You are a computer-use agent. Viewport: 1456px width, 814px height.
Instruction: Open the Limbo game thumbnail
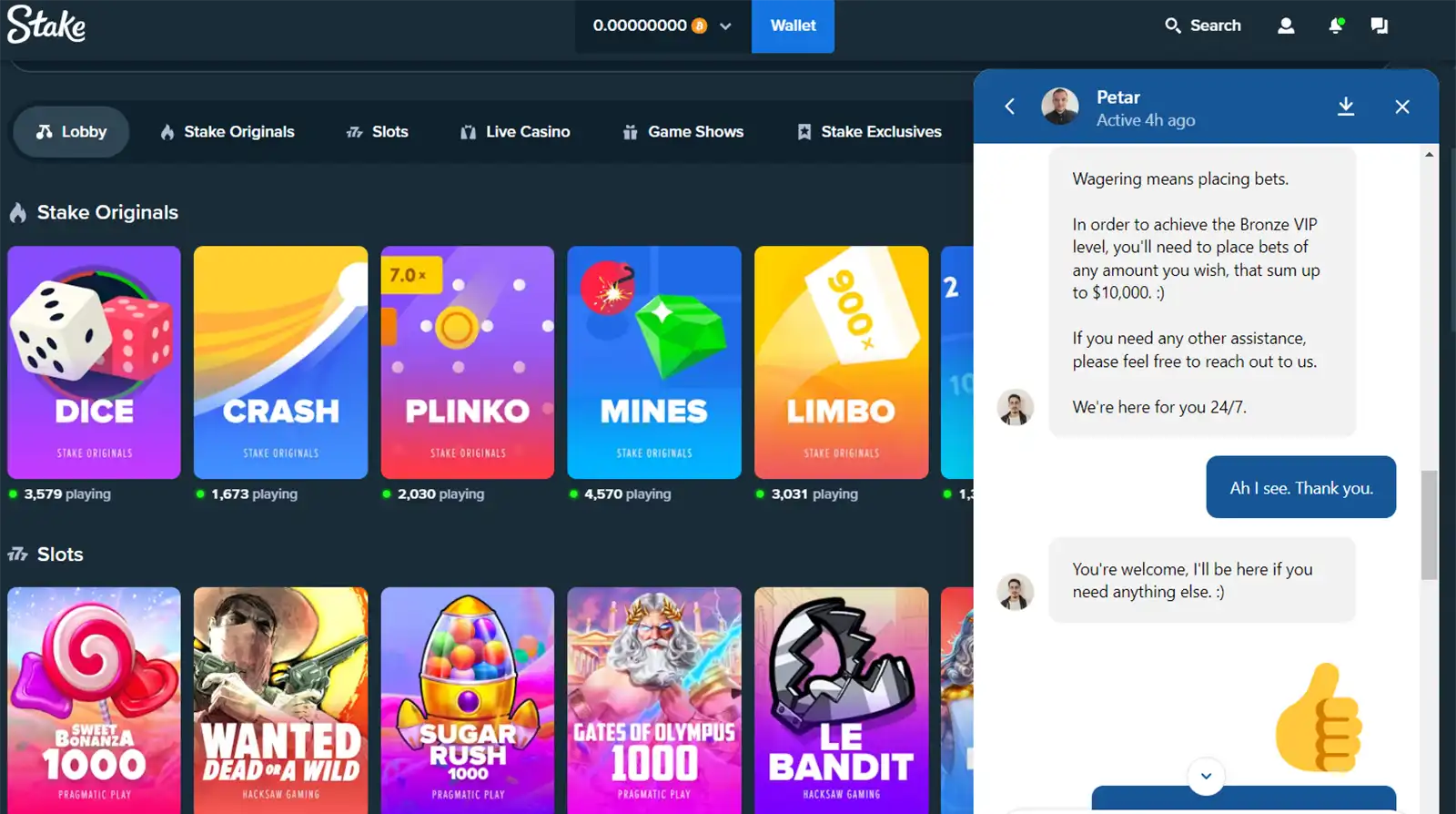point(842,362)
